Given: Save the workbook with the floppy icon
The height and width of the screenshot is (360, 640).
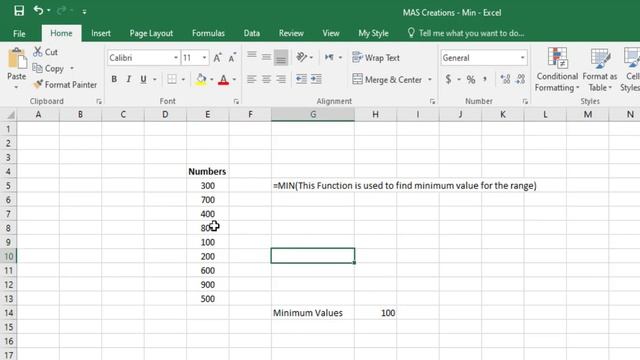Looking at the screenshot, I should 19,11.
